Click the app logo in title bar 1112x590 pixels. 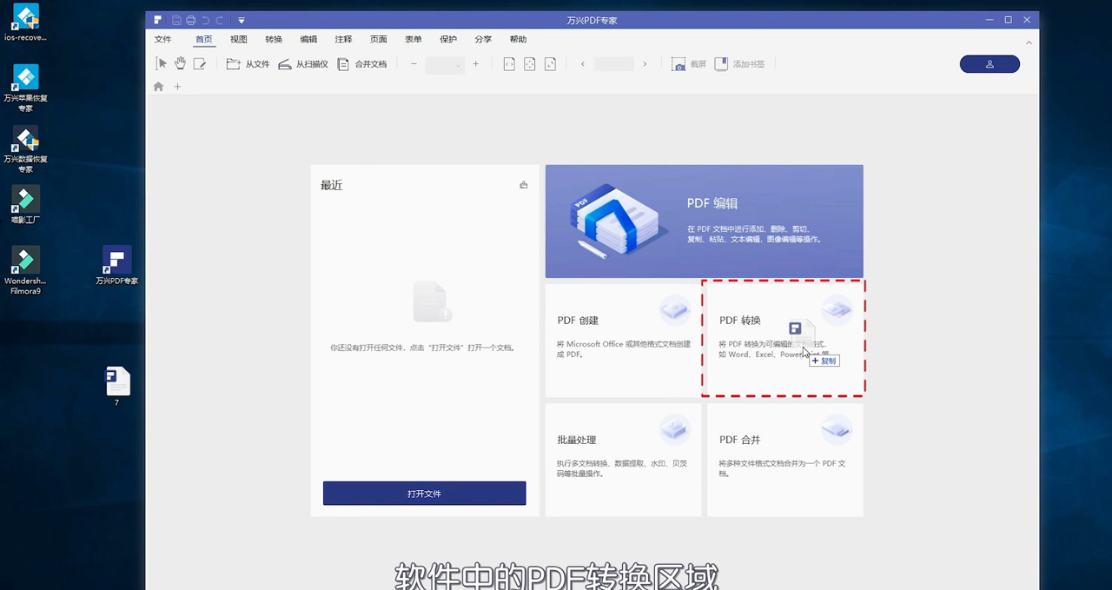(x=157, y=20)
